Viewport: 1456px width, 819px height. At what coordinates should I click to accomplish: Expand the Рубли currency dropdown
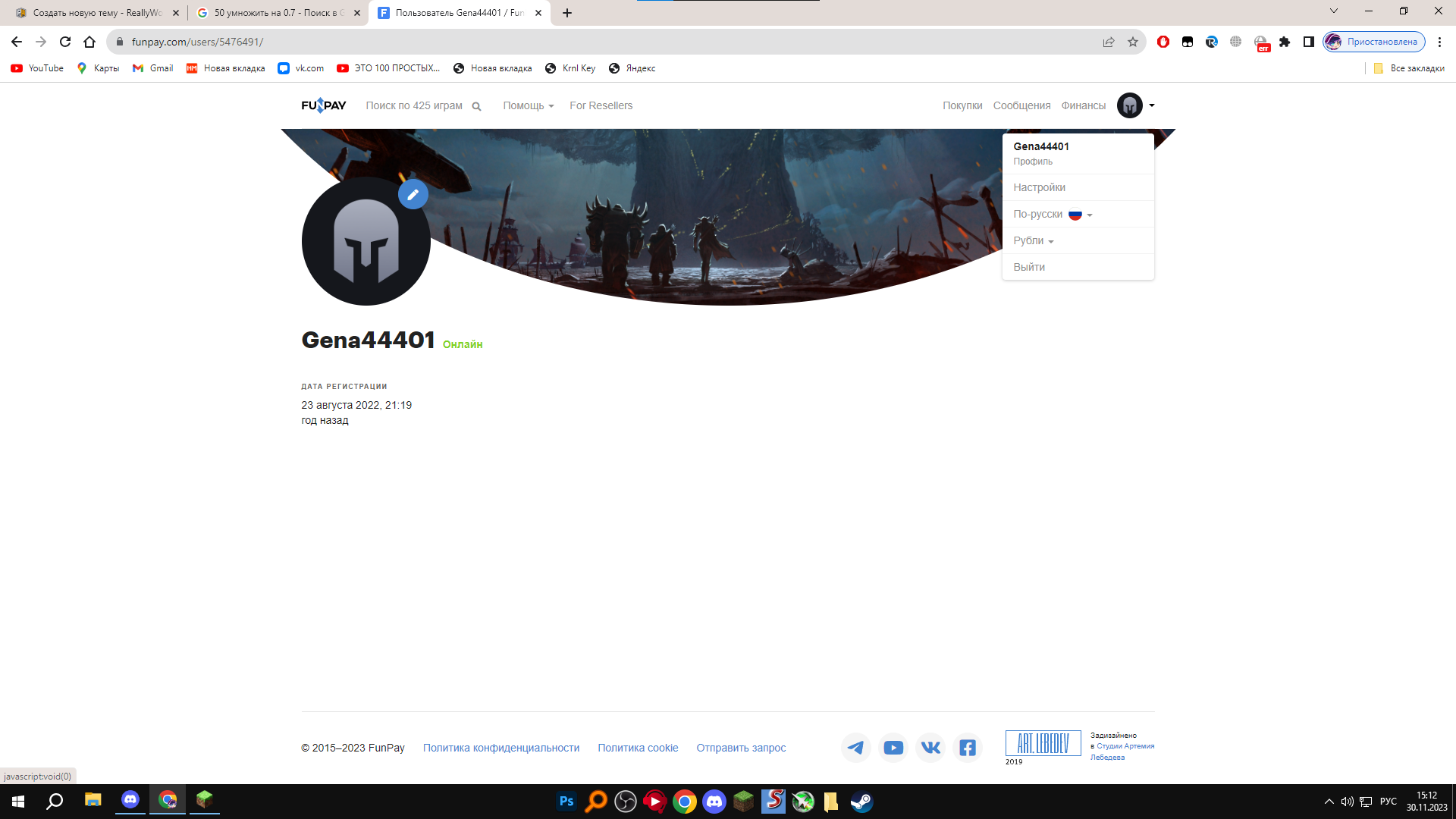(1034, 240)
